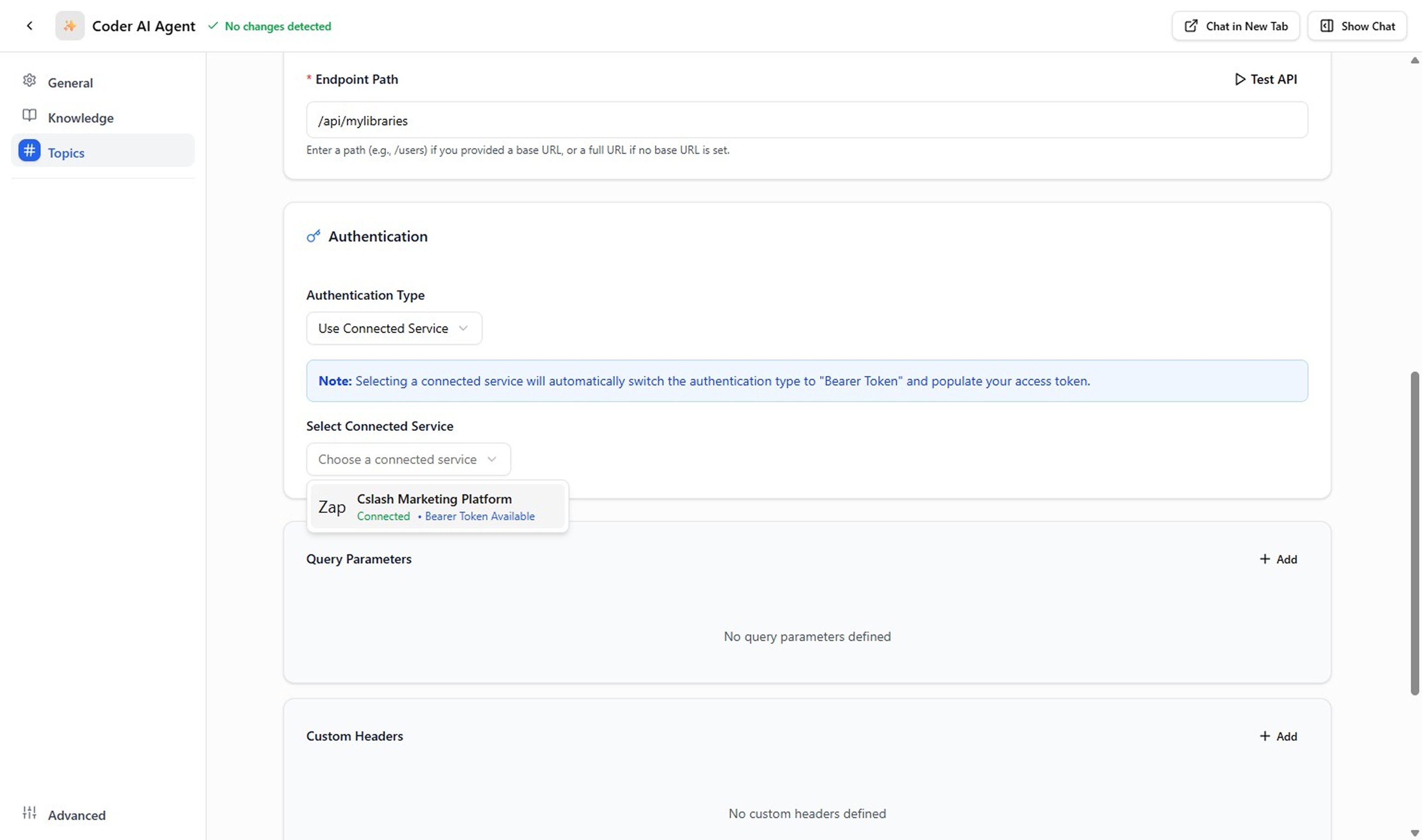
Task: Click into the Endpoint Path field
Action: coord(807,120)
